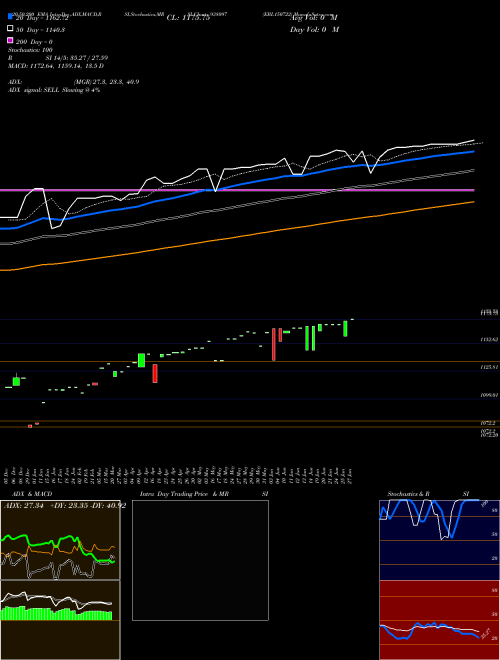The width and height of the screenshot is (500, 660).
Task: Open the MACD histogram mini chart
Action: coord(60,620)
